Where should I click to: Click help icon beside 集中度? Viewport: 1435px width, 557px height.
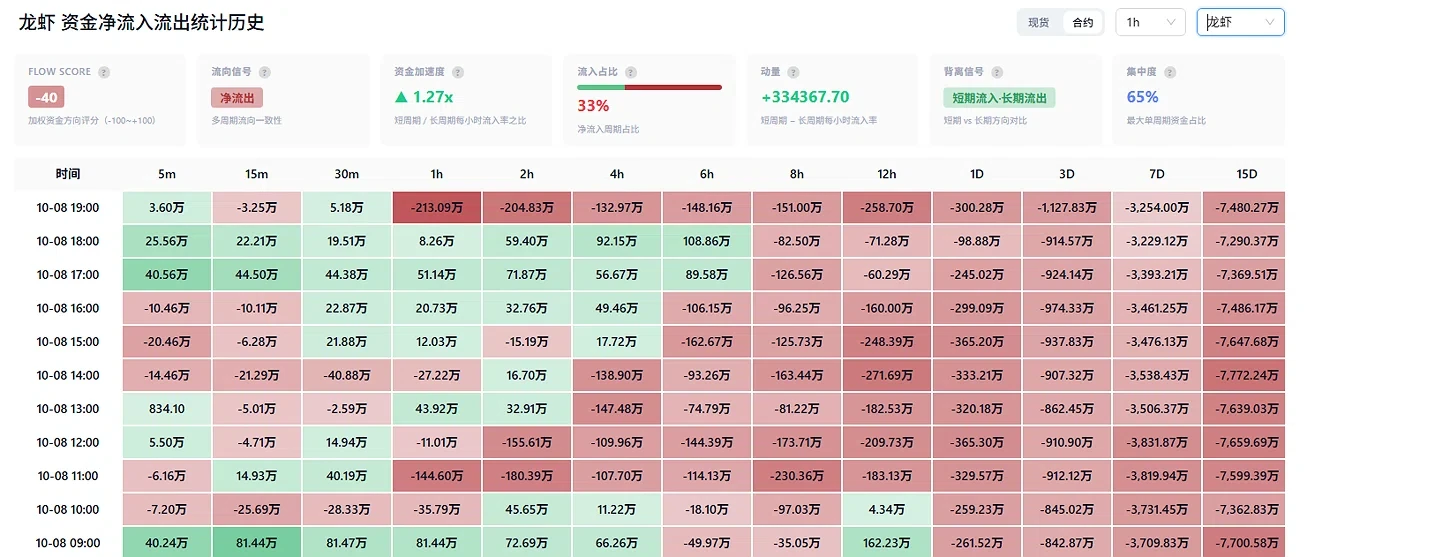(x=1169, y=72)
